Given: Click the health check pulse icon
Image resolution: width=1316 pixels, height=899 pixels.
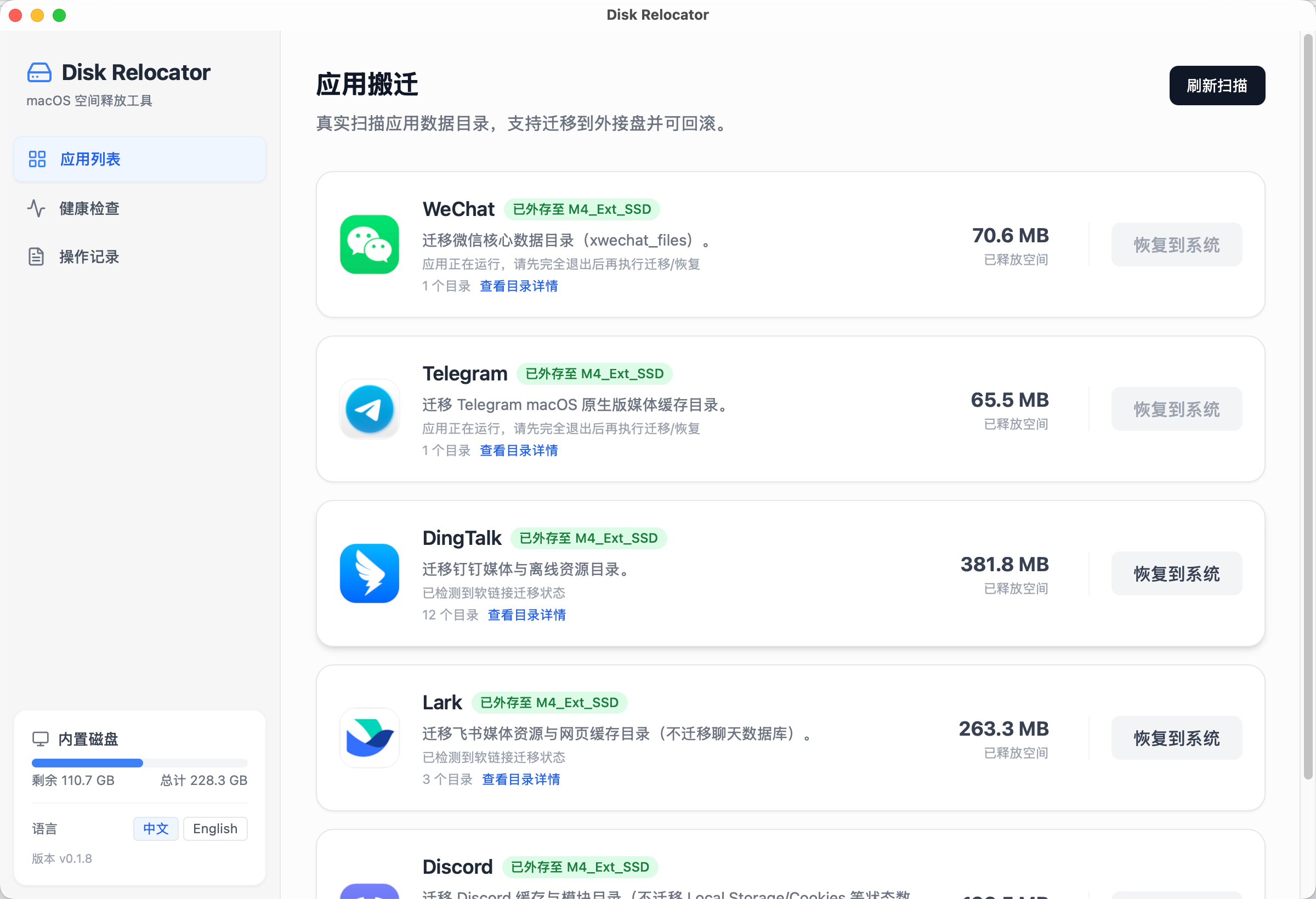Looking at the screenshot, I should tap(36, 208).
